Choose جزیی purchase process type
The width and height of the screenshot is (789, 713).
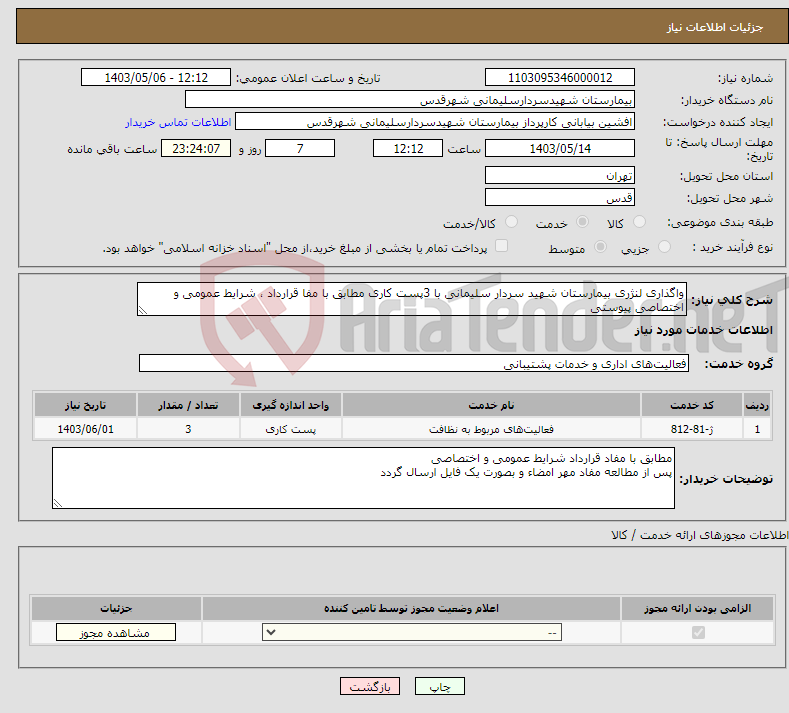pos(664,247)
